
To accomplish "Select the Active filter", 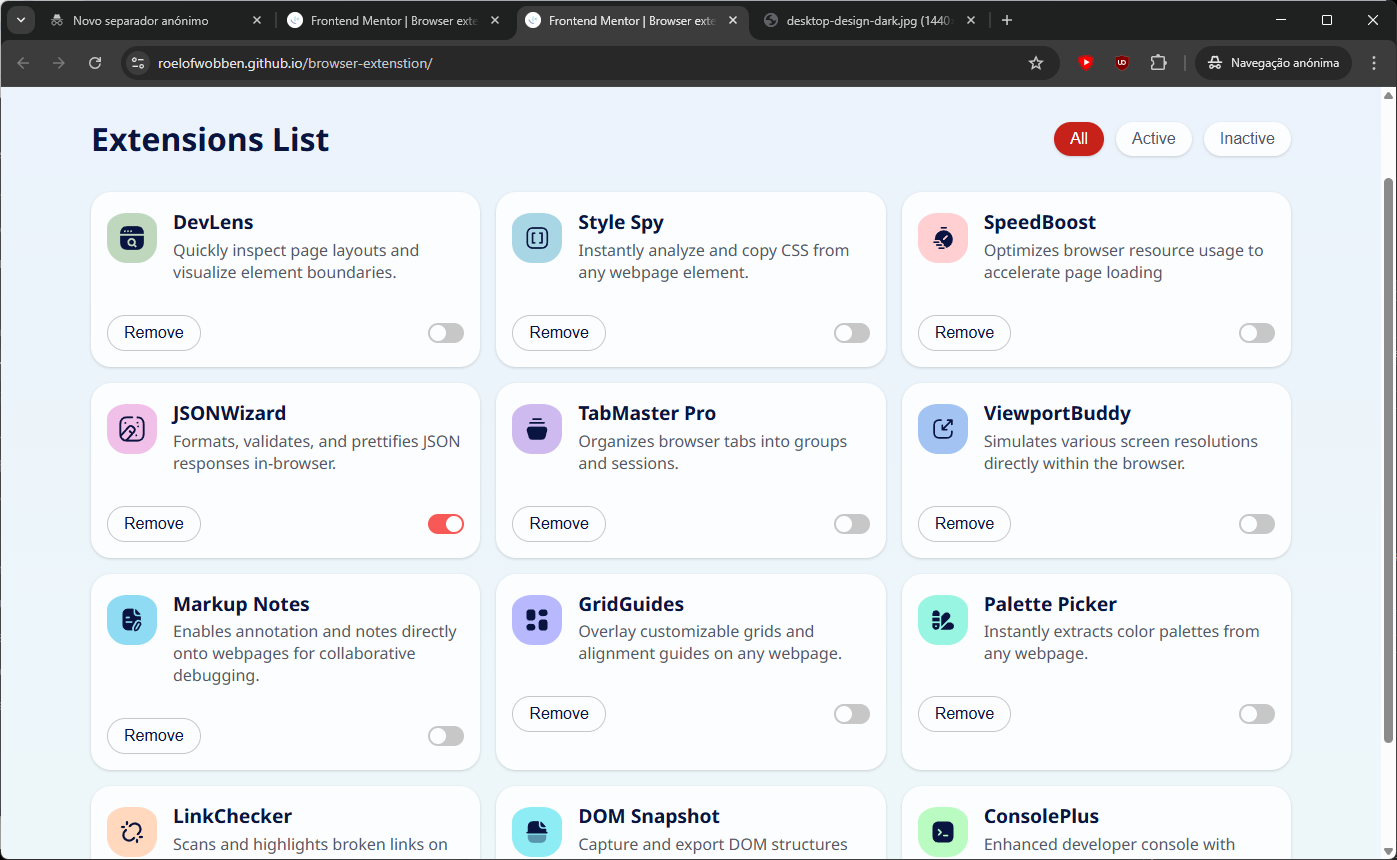I will pos(1153,139).
